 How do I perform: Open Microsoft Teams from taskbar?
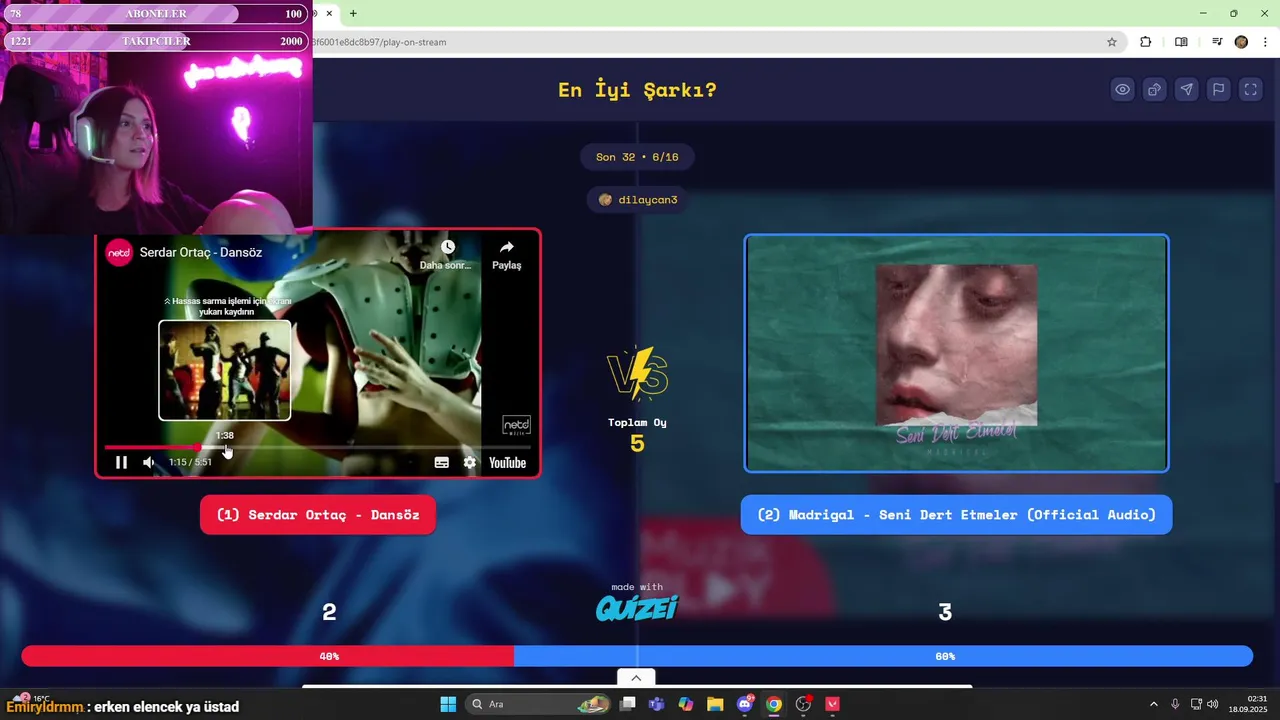(656, 704)
